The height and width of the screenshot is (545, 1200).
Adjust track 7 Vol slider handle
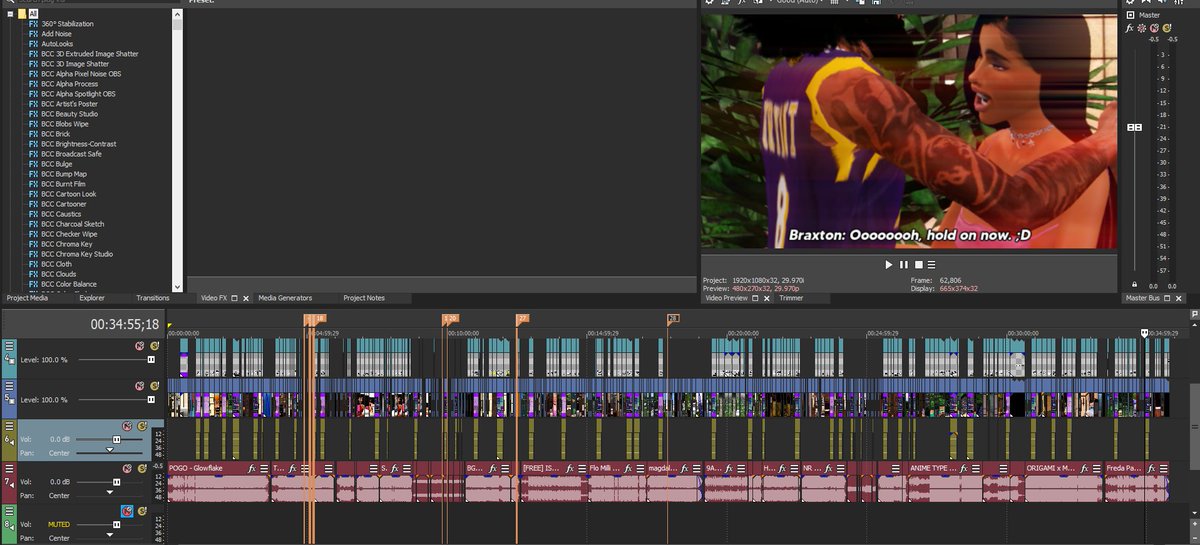[116, 482]
